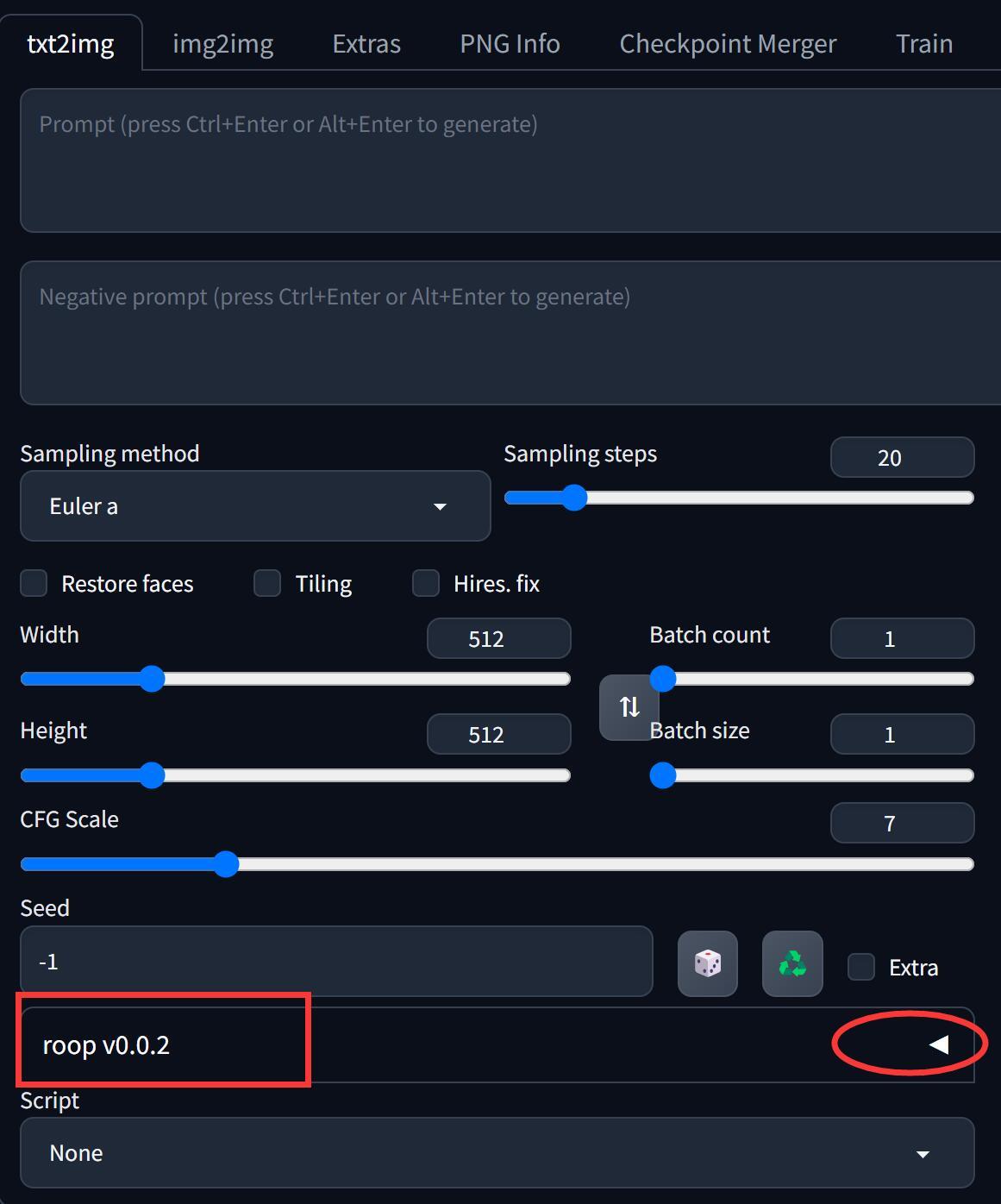The width and height of the screenshot is (1001, 1204).
Task: Click the CFG Scale slider handle
Action: [x=226, y=864]
